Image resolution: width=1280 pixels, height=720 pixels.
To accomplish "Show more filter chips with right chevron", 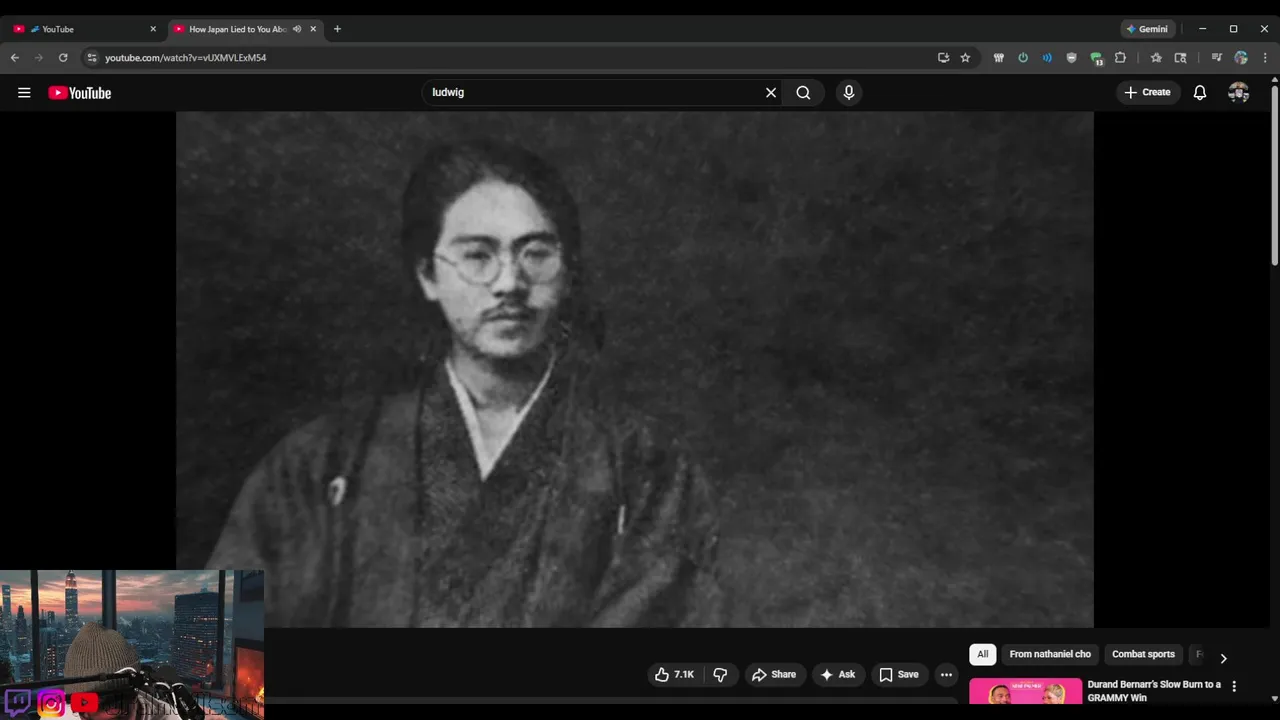I will point(1223,658).
